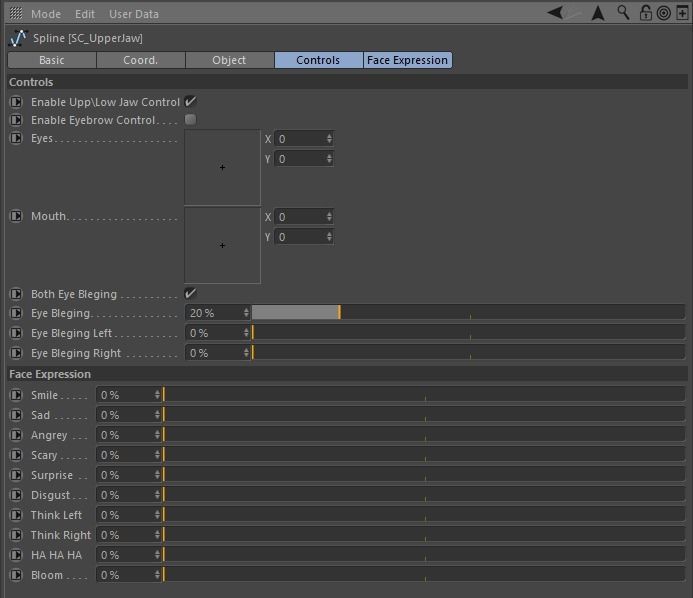Enable the Eyebrow Control checkbox

coord(190,119)
